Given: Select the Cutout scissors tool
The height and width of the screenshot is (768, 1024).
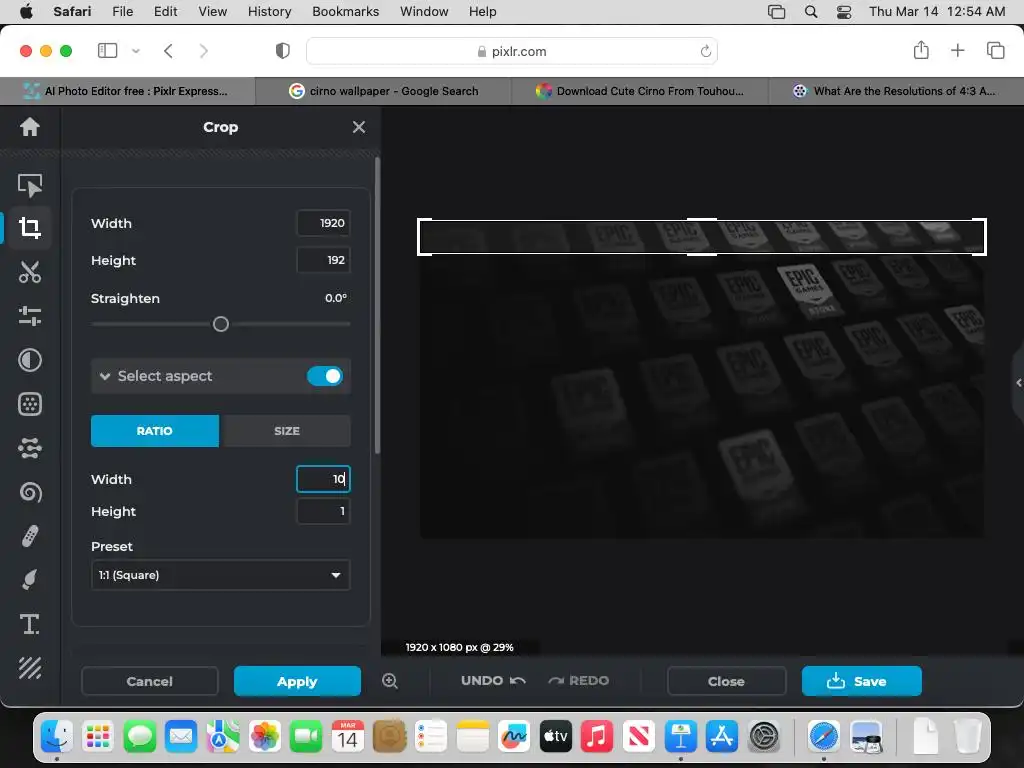Looking at the screenshot, I should tap(29, 272).
